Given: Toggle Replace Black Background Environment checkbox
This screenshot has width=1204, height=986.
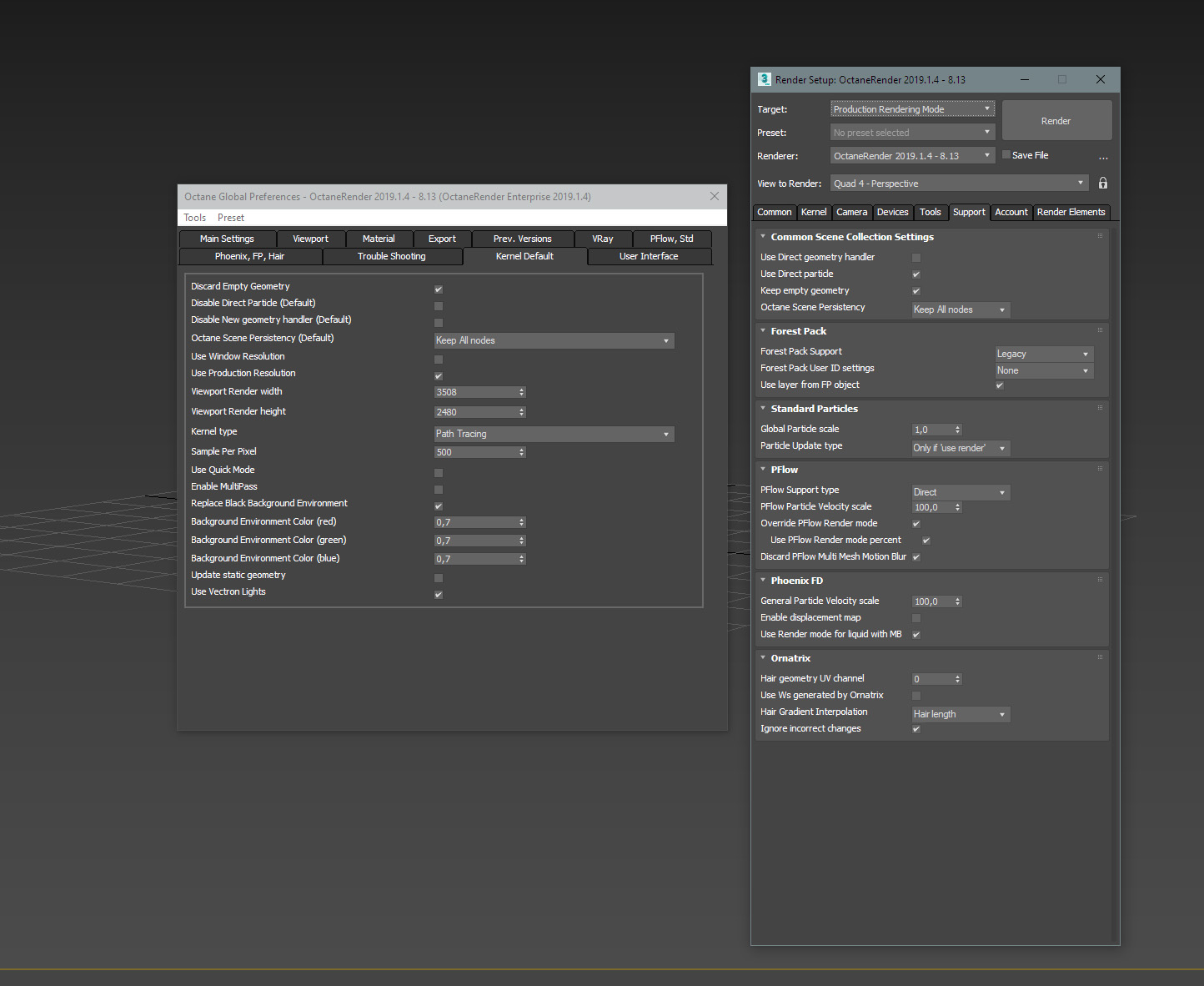Looking at the screenshot, I should [439, 506].
